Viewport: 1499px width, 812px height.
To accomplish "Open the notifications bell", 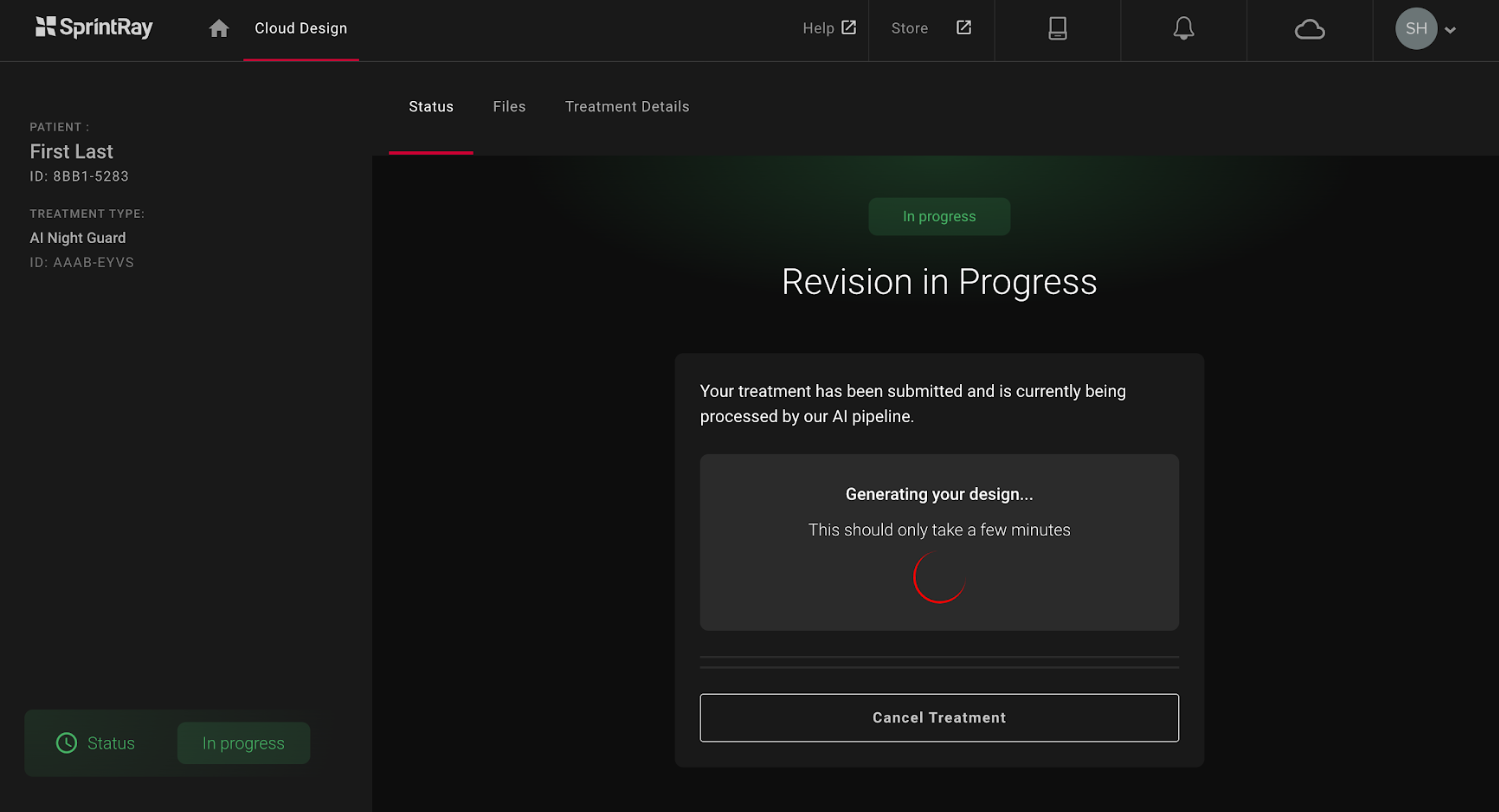I will point(1183,29).
